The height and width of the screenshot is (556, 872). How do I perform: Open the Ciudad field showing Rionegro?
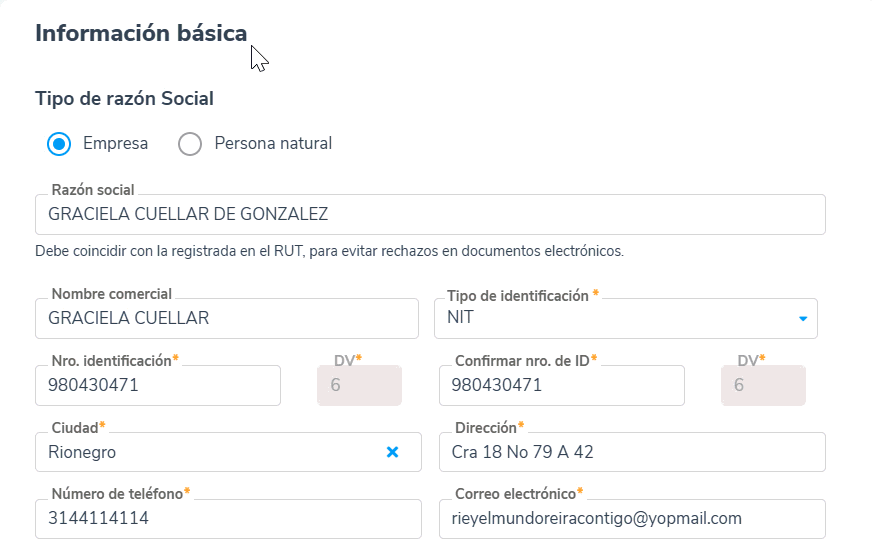pyautogui.click(x=205, y=452)
